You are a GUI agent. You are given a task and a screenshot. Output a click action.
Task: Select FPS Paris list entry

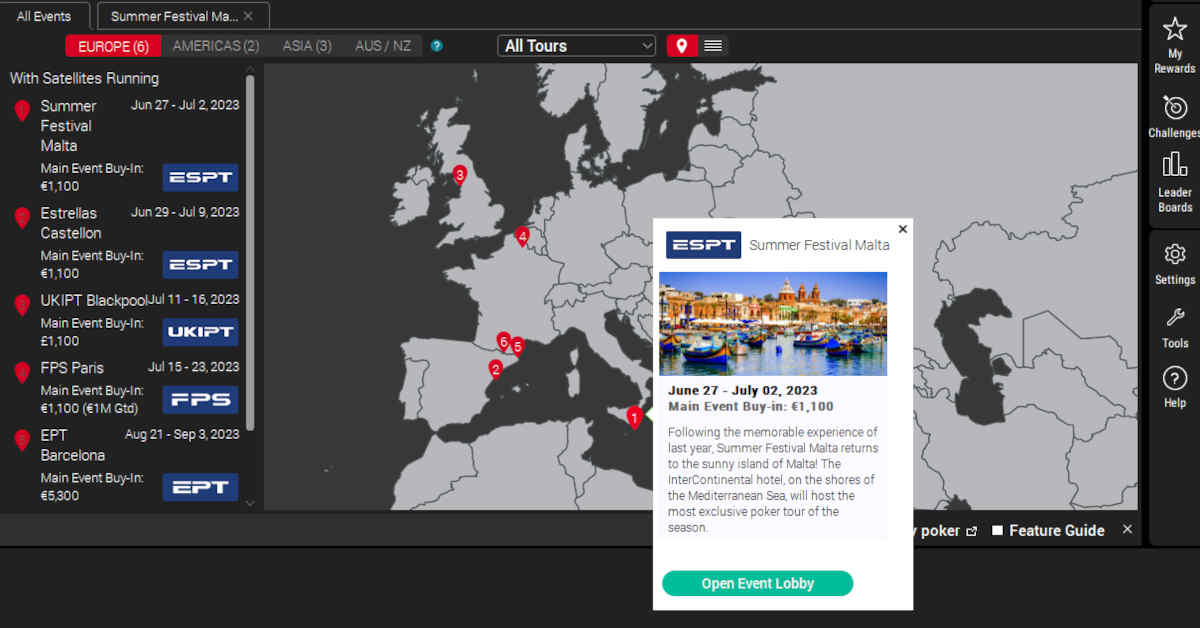pos(72,368)
